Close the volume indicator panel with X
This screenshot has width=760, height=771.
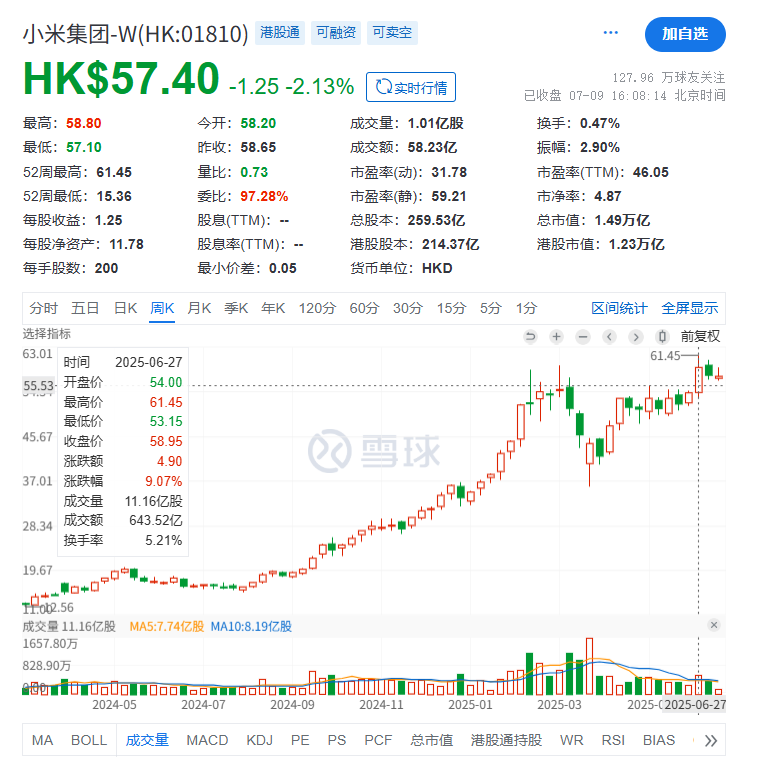click(x=714, y=625)
